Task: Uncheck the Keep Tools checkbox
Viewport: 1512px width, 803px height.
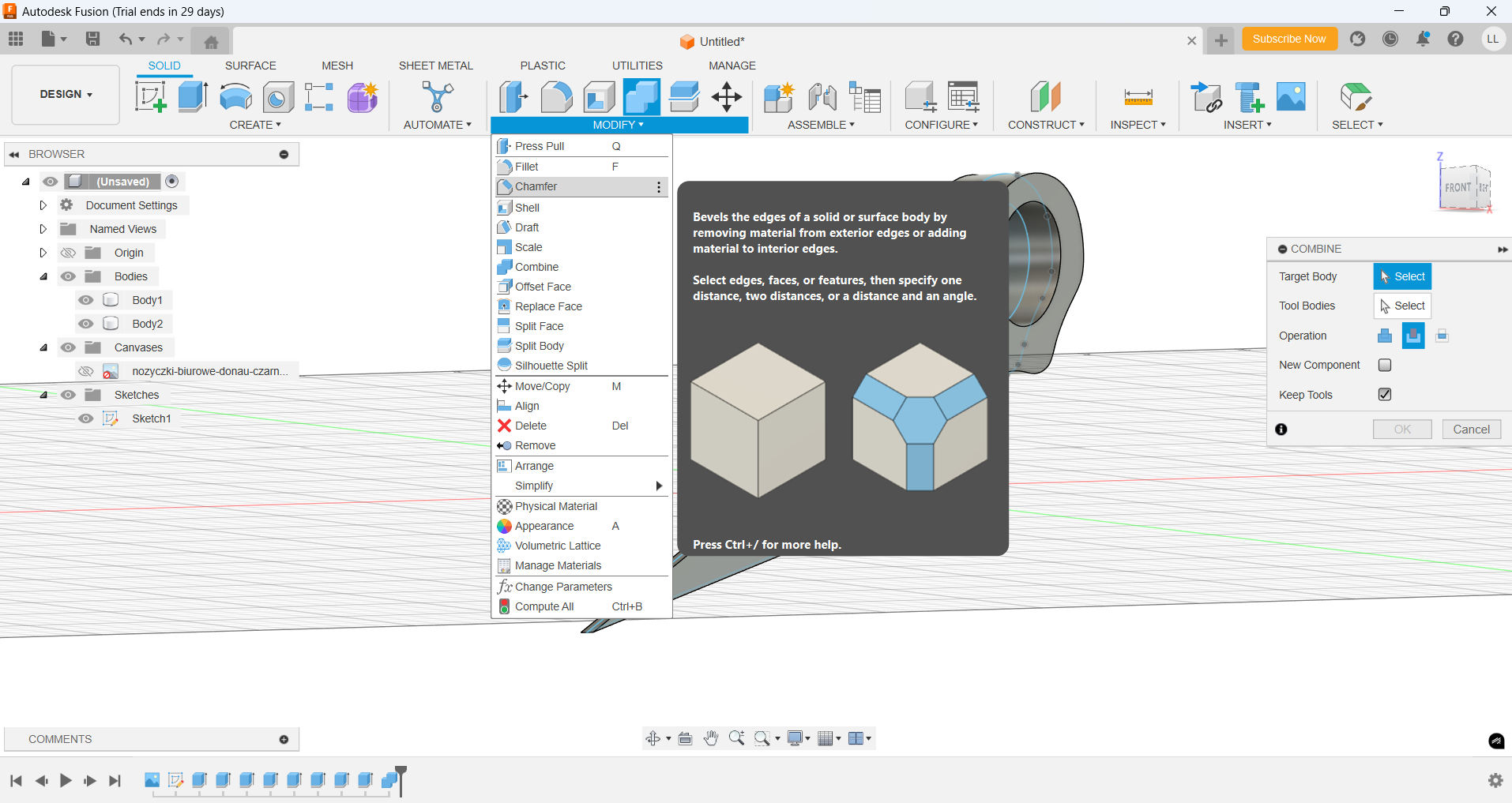Action: 1385,394
